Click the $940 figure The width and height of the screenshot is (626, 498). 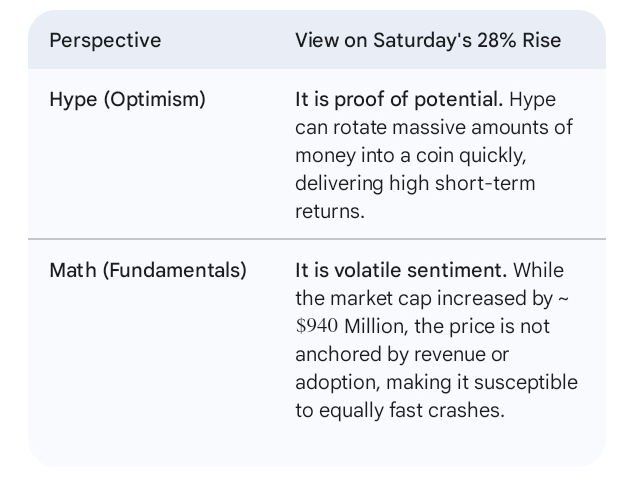[318, 326]
